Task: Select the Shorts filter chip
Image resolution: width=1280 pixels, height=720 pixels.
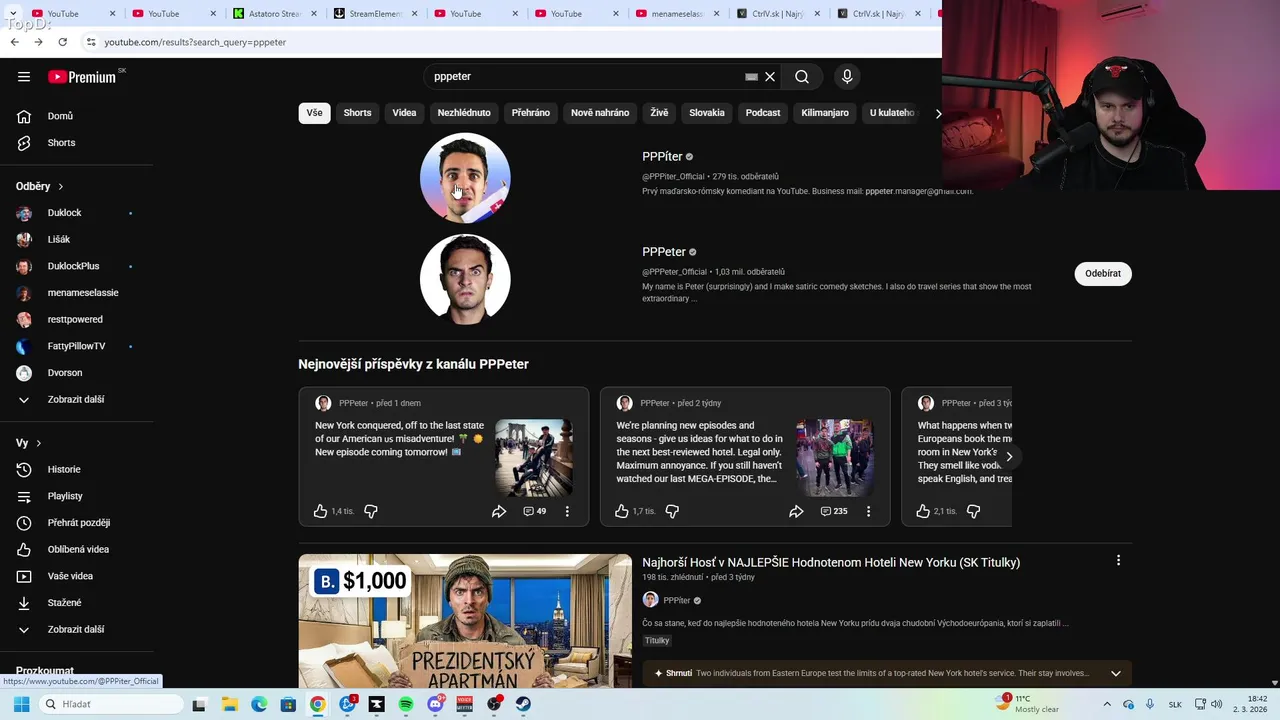Action: tap(357, 113)
